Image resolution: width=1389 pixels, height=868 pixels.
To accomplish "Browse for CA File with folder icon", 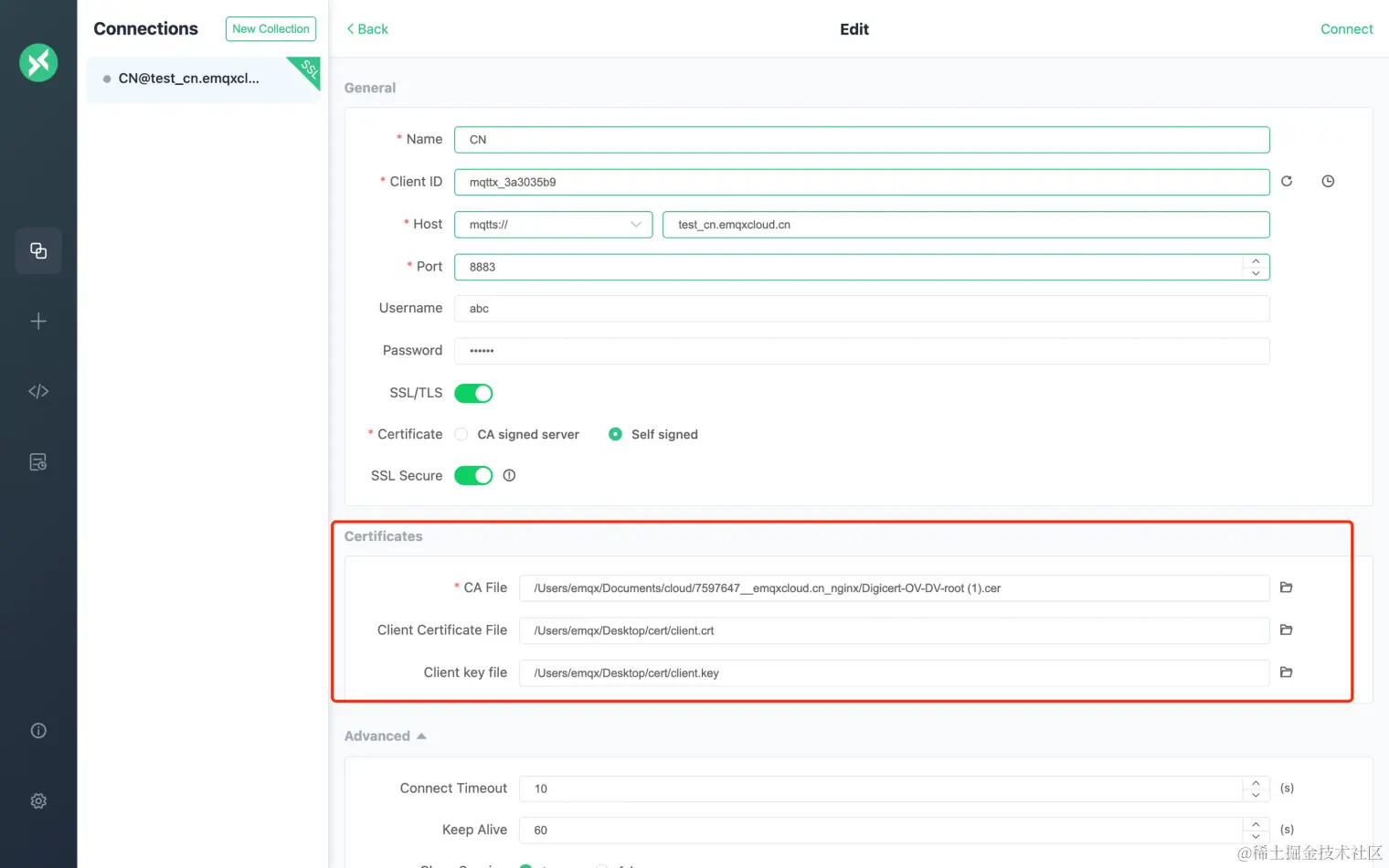I will 1287,587.
